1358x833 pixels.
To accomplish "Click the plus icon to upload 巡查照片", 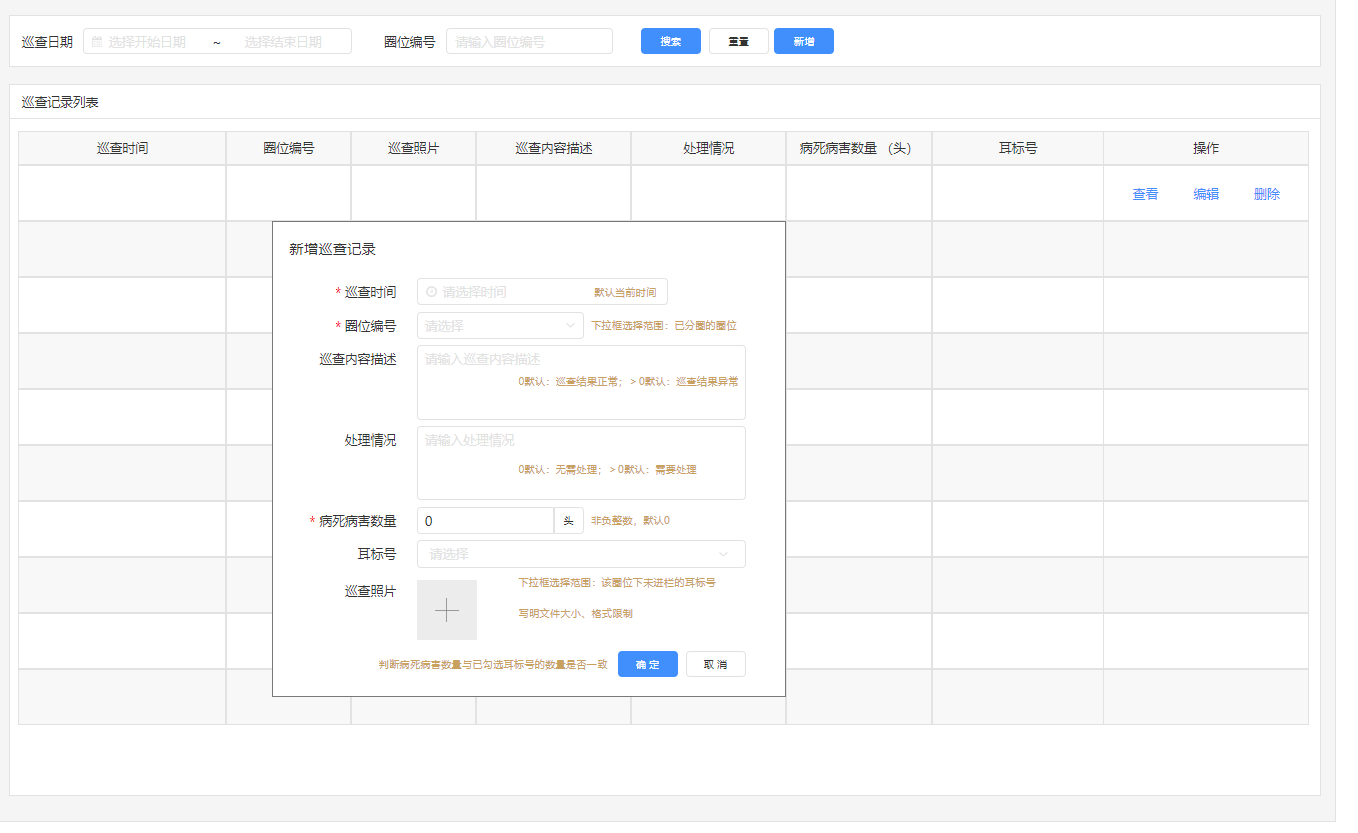I will (447, 610).
